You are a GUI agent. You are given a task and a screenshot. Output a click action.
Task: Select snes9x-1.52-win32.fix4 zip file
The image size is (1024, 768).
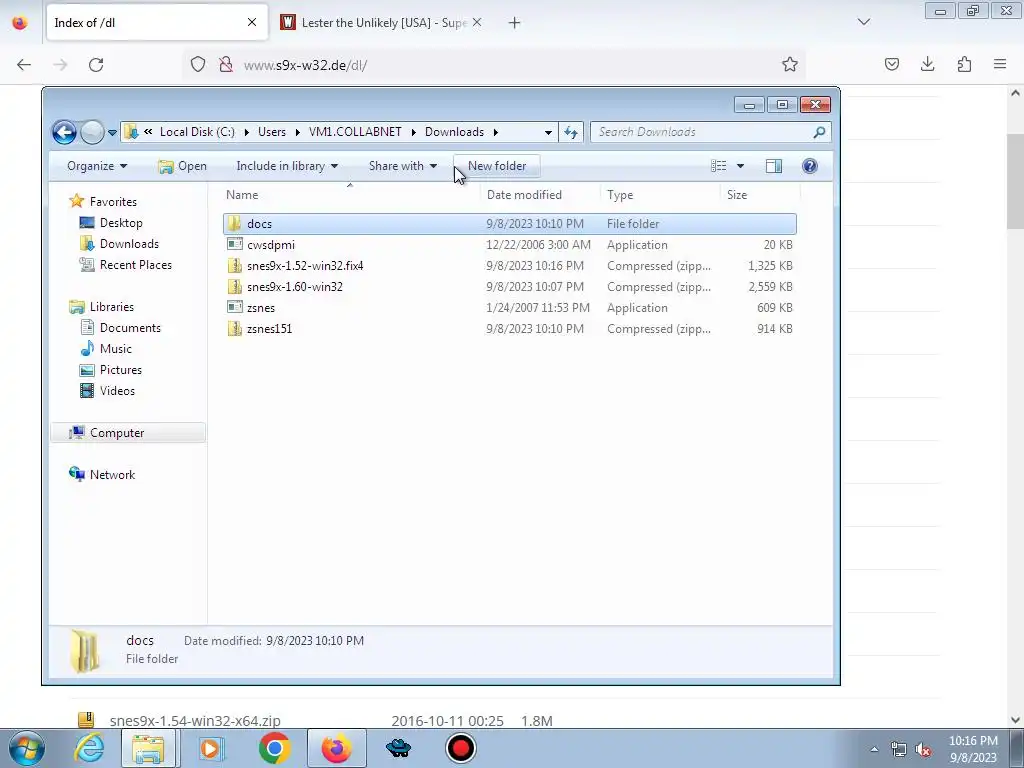click(509, 266)
